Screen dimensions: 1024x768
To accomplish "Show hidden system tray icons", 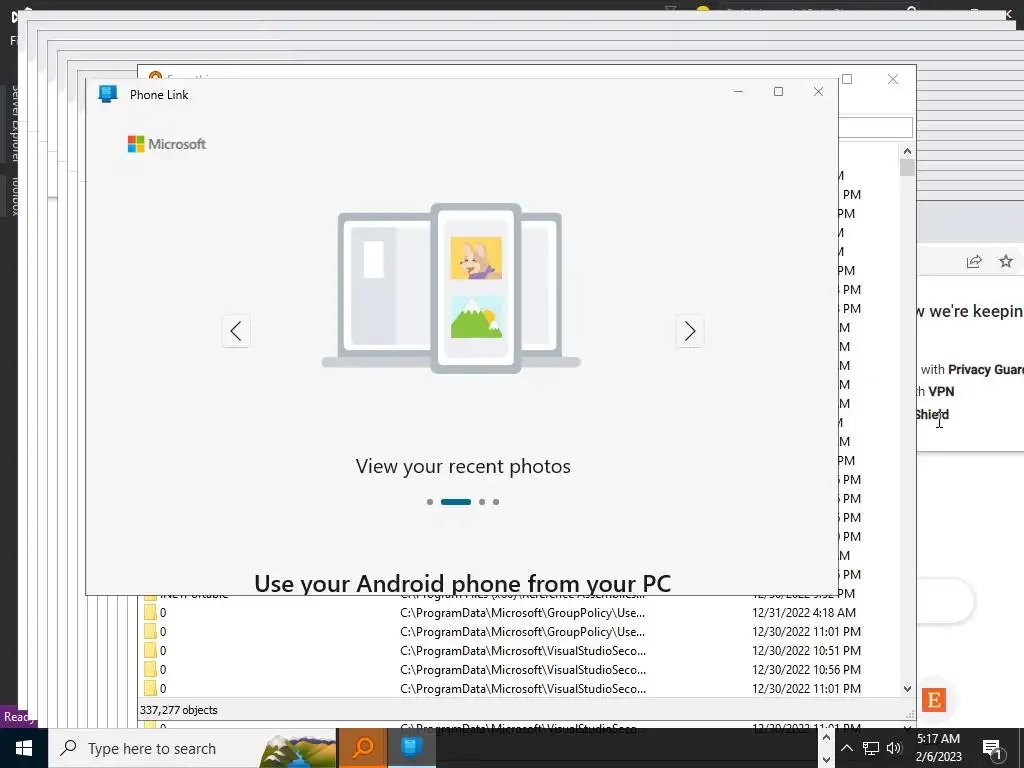I will [x=846, y=748].
